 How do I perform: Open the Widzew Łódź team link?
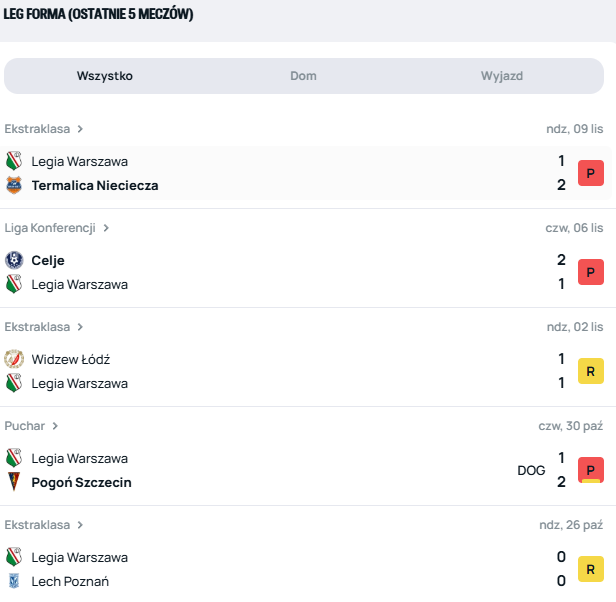(x=71, y=359)
